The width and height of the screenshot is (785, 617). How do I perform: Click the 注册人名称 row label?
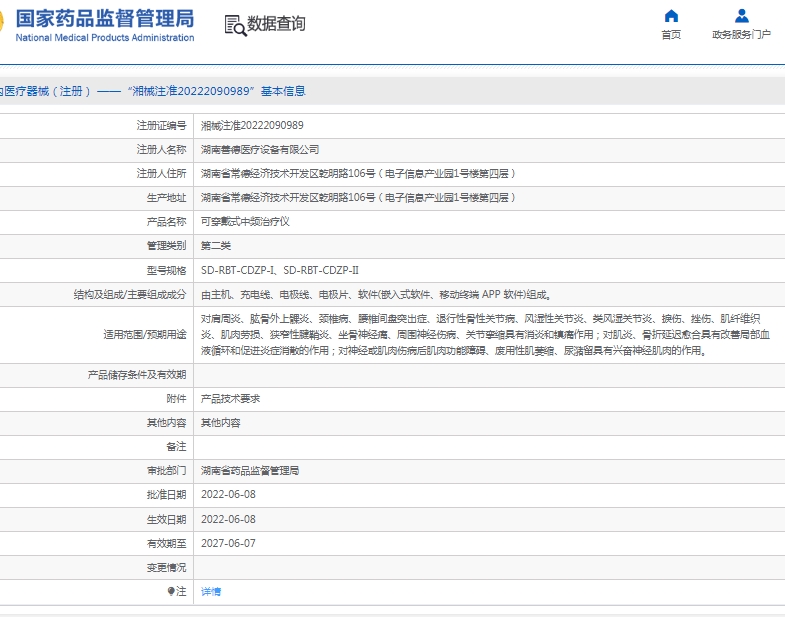161,150
